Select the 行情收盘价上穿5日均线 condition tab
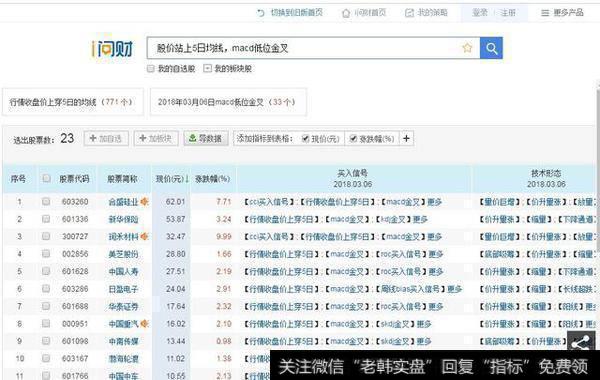 coord(73,102)
